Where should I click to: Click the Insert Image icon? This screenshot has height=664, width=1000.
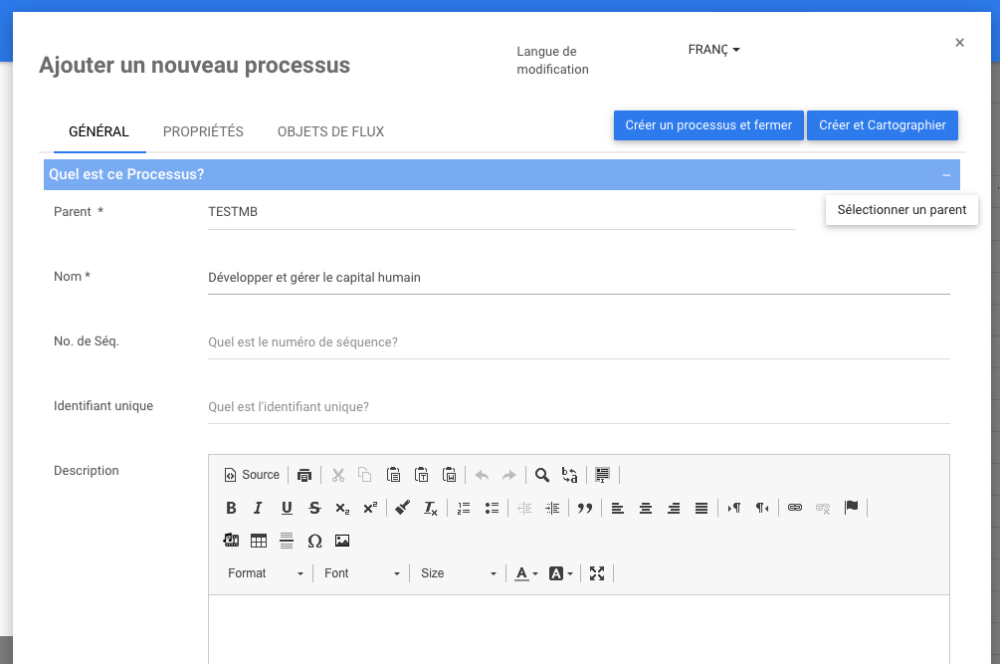point(342,541)
